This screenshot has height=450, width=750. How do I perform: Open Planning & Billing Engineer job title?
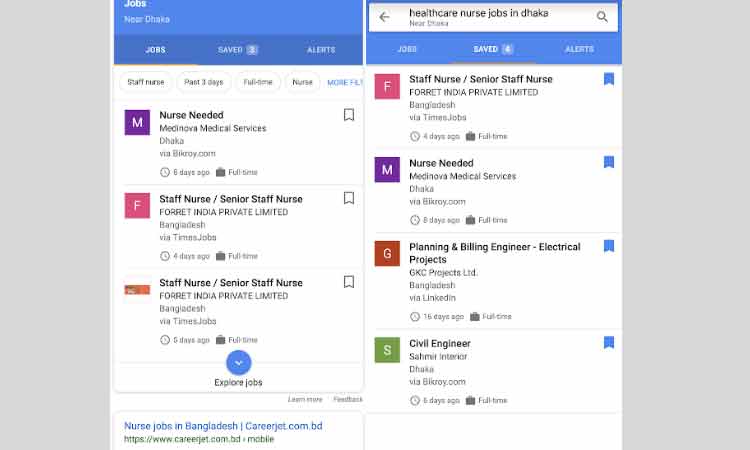pyautogui.click(x=495, y=253)
